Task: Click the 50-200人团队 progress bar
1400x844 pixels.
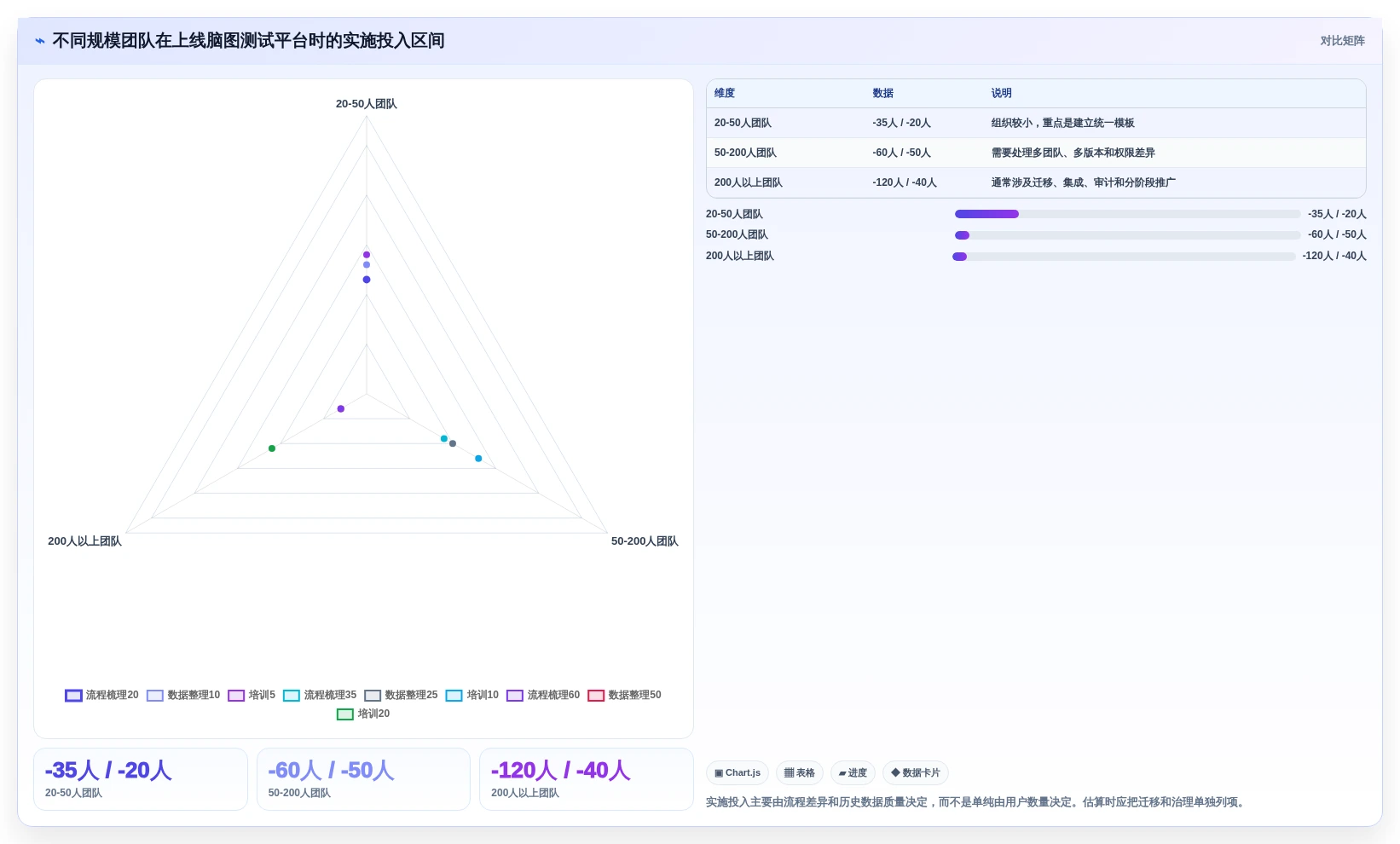Action: tap(1127, 235)
